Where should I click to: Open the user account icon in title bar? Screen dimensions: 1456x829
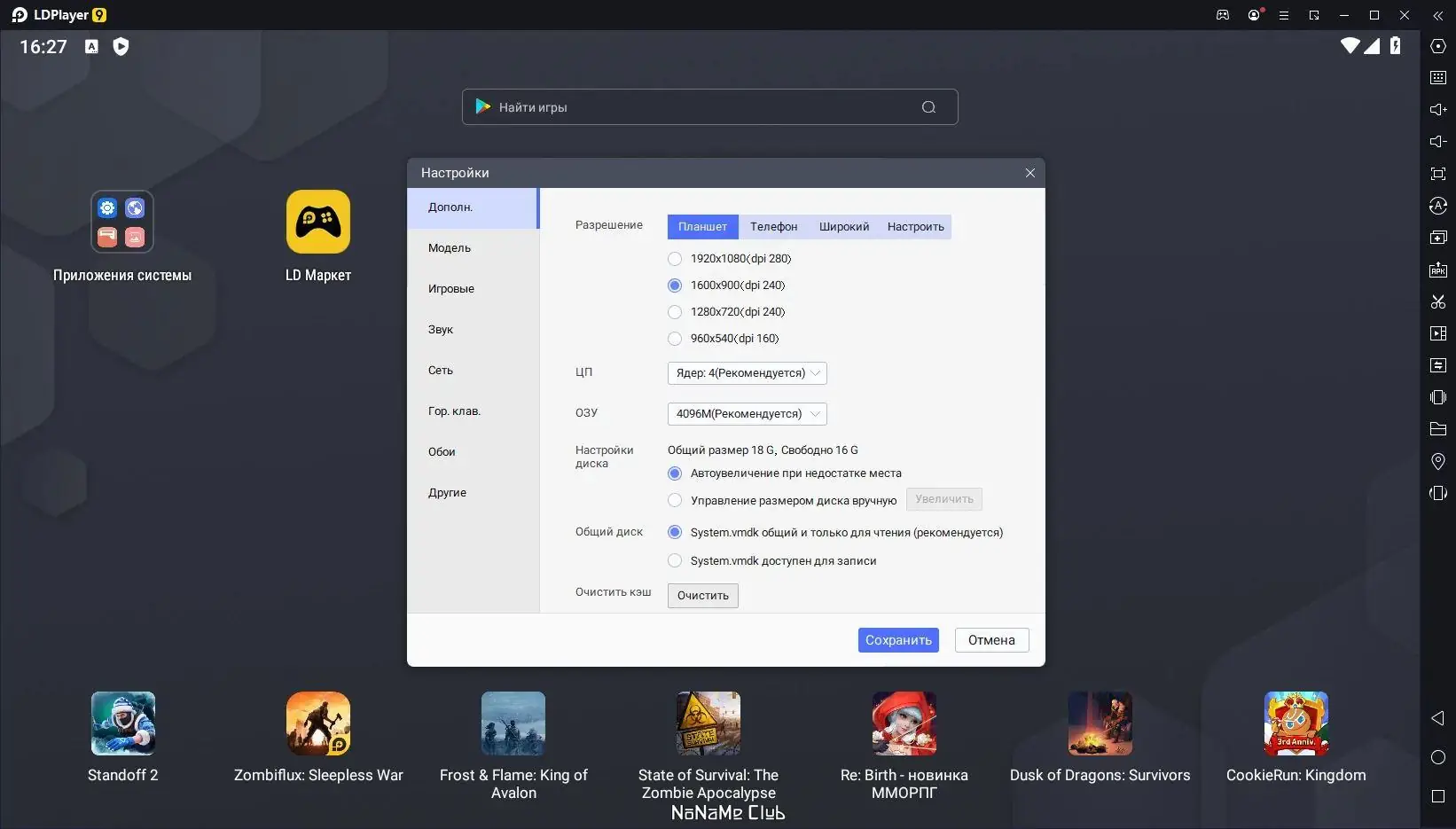click(x=1254, y=15)
